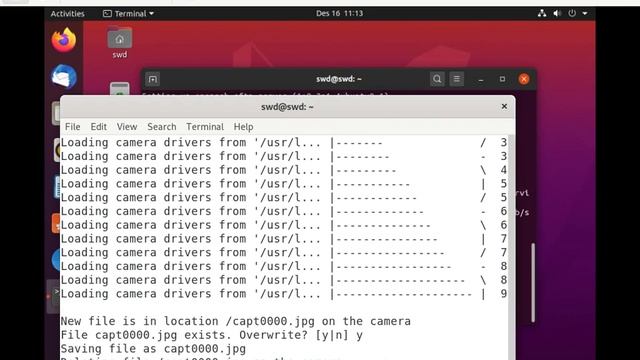640x360 pixels.
Task: Open the Edit menu
Action: pos(98,127)
